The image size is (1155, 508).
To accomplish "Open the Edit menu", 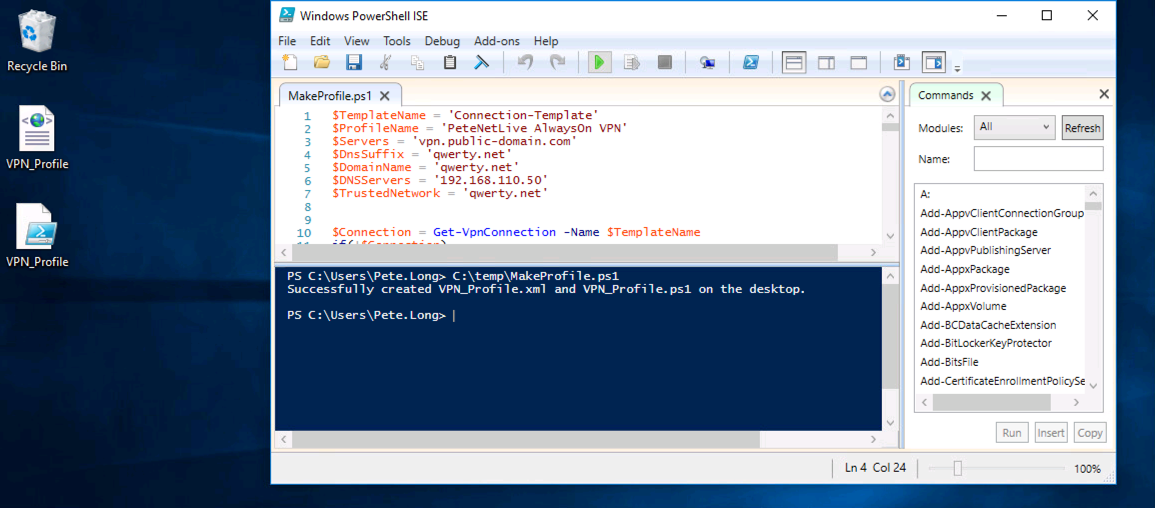I will (320, 41).
